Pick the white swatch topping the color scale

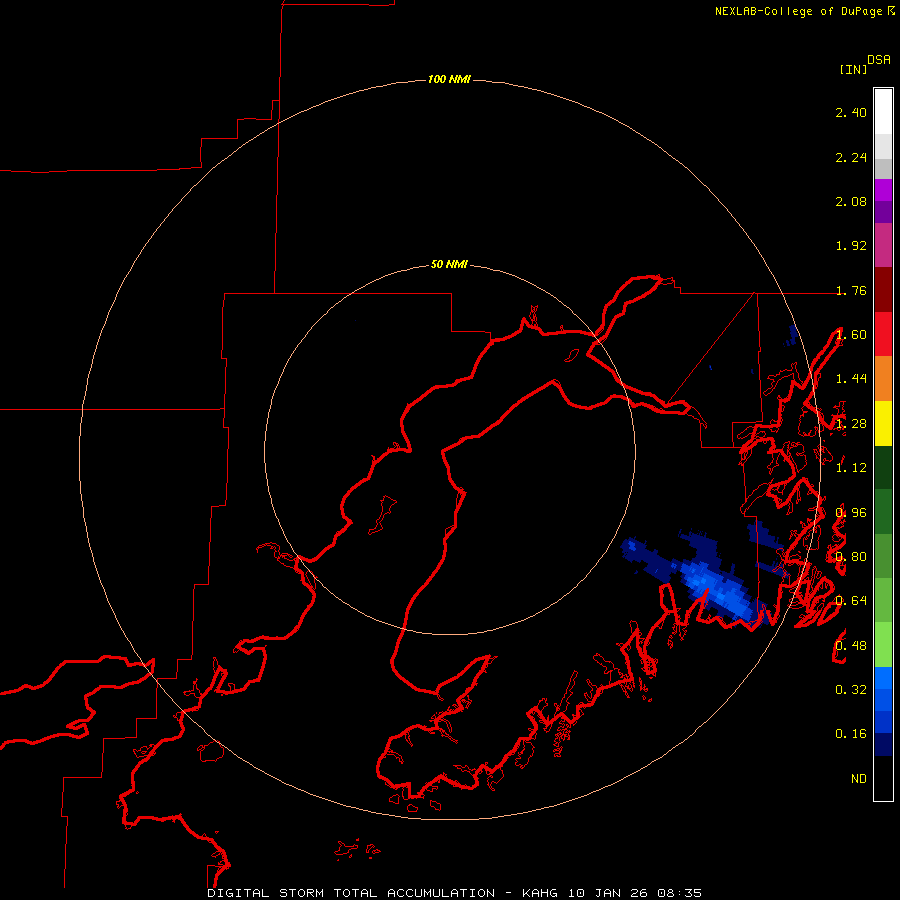coord(883,111)
